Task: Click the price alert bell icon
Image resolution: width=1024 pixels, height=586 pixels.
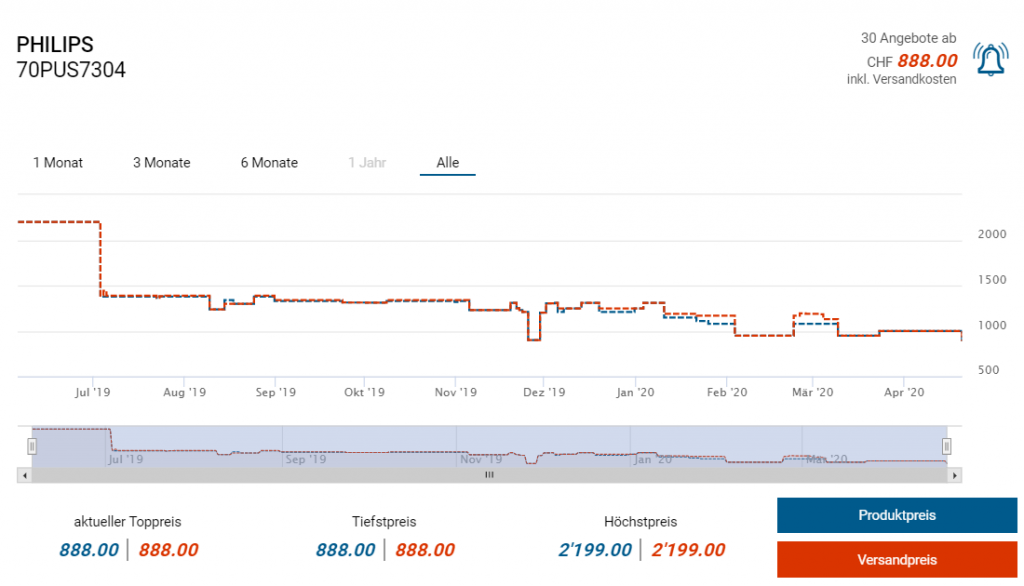Action: 990,61
